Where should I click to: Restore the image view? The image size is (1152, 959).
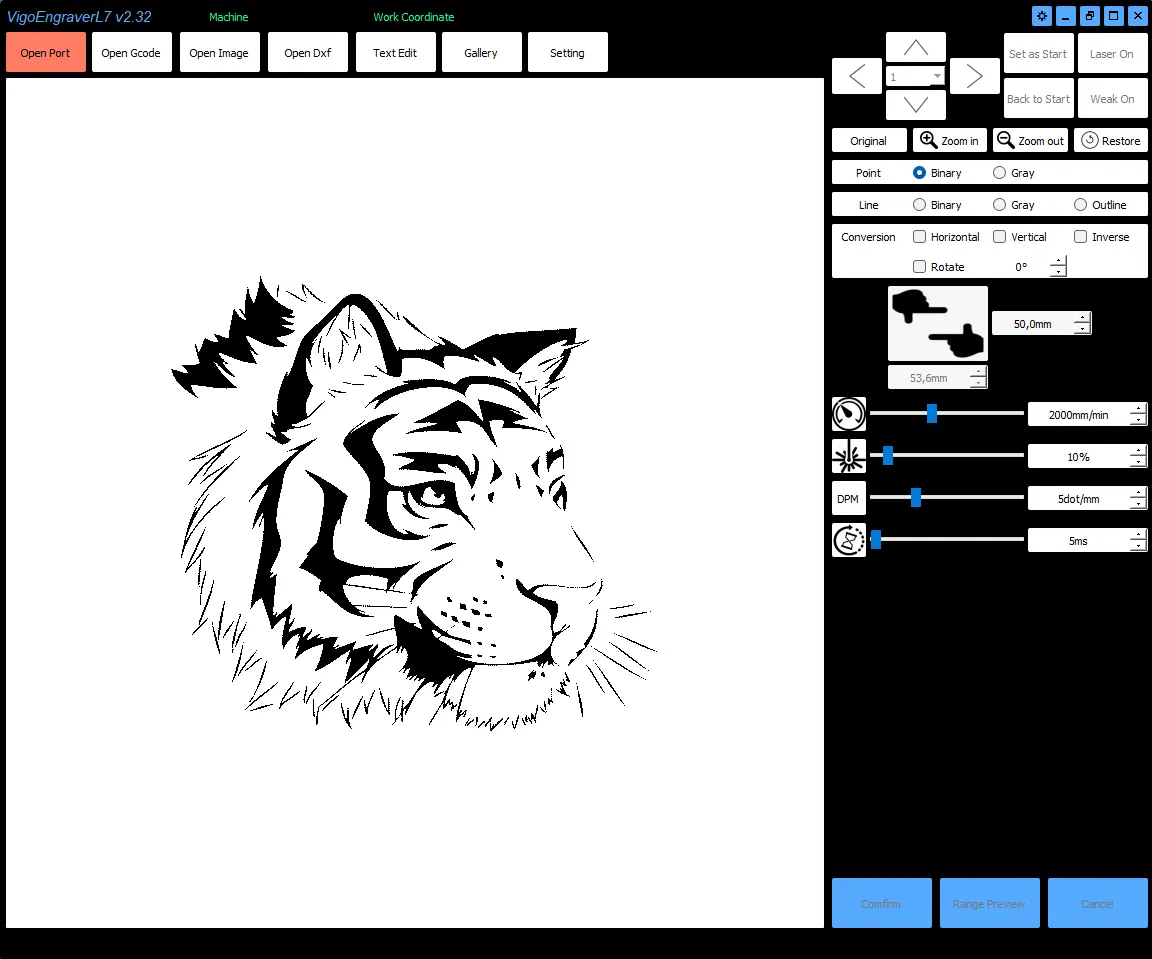pyautogui.click(x=1111, y=140)
